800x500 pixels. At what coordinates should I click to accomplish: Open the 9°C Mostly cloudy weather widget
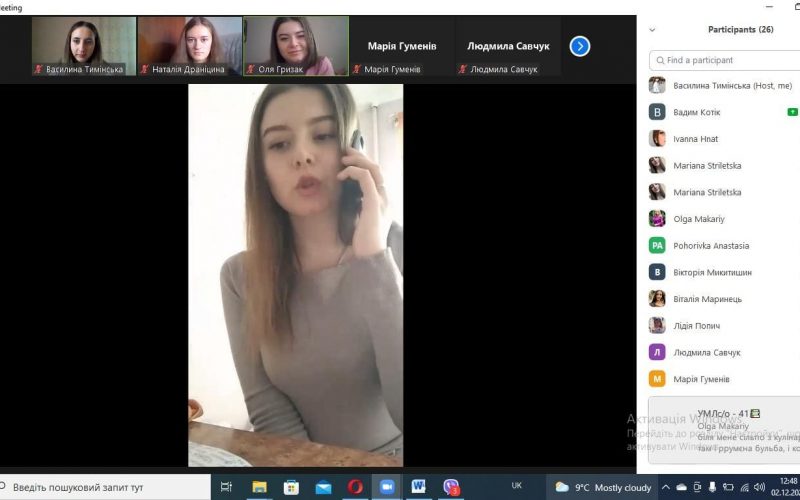(603, 488)
